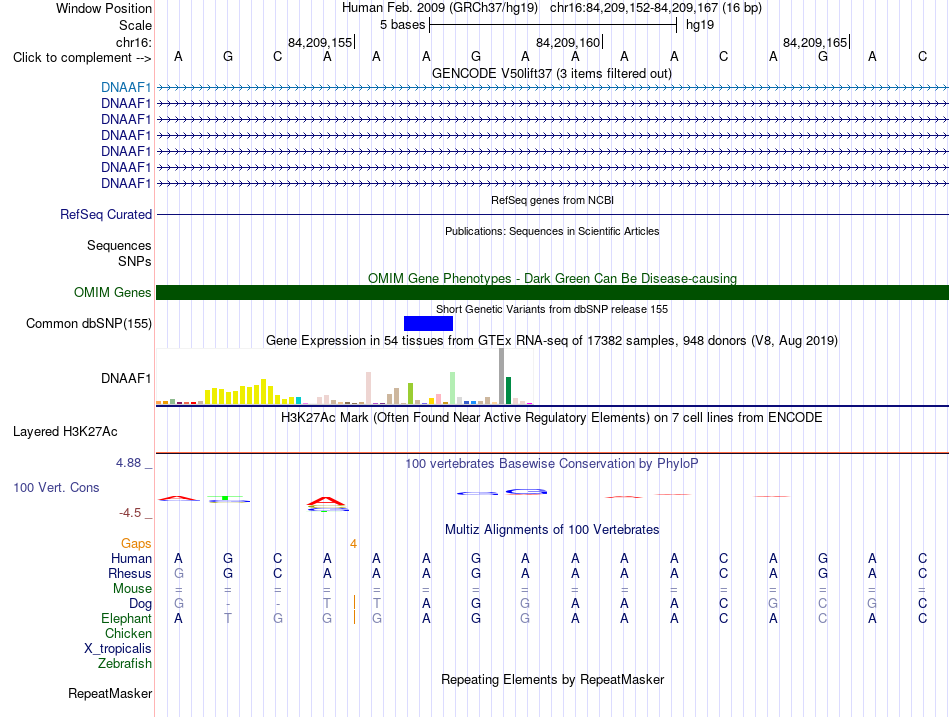Click the tallest gray bar in GTEx chart
The width and height of the screenshot is (950, 717).
click(502, 376)
